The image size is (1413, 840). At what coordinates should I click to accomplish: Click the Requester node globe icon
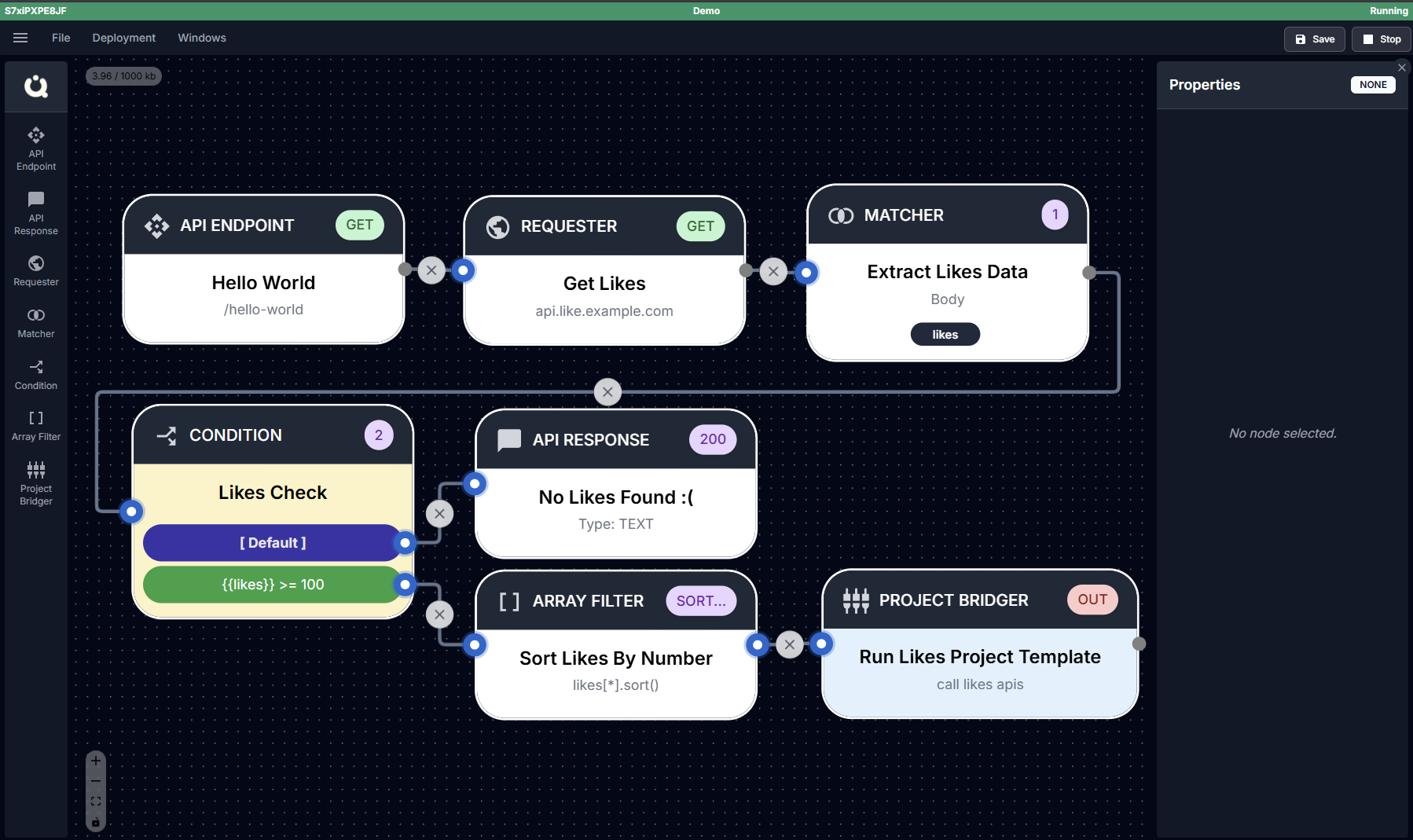point(497,227)
